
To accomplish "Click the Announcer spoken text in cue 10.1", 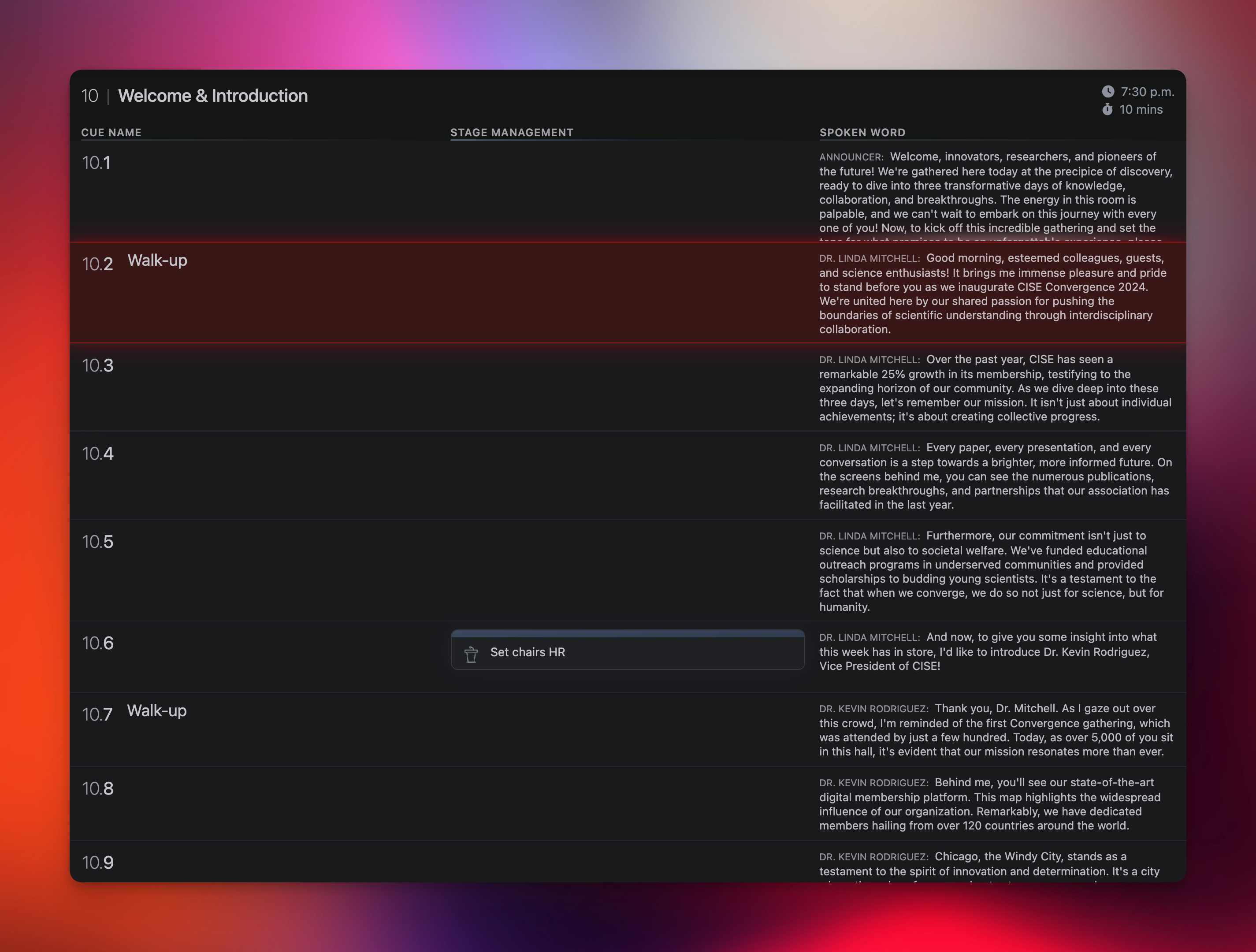I will point(995,193).
